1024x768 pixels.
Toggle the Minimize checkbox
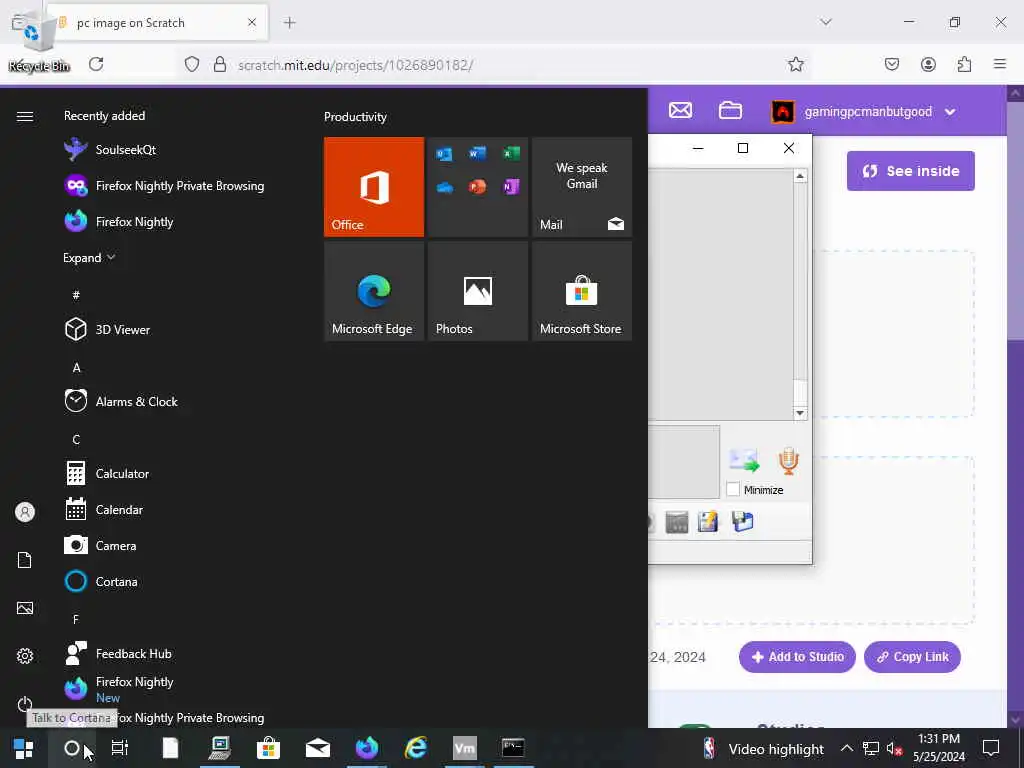[733, 490]
